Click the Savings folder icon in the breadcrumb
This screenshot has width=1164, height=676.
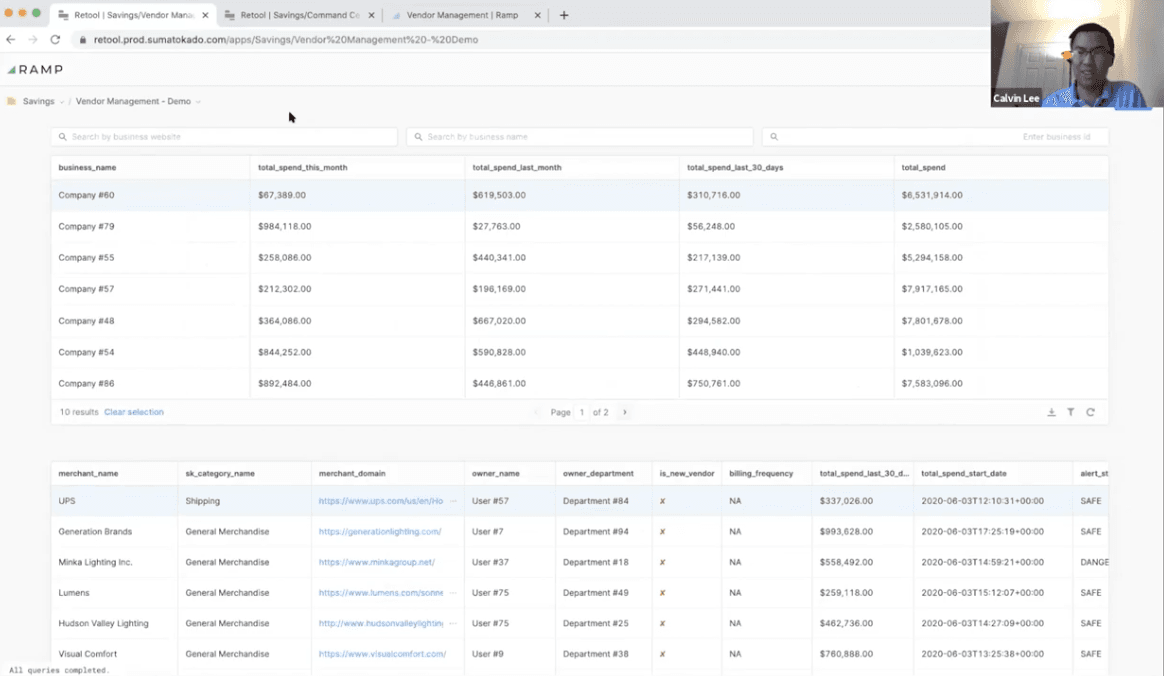(11, 101)
